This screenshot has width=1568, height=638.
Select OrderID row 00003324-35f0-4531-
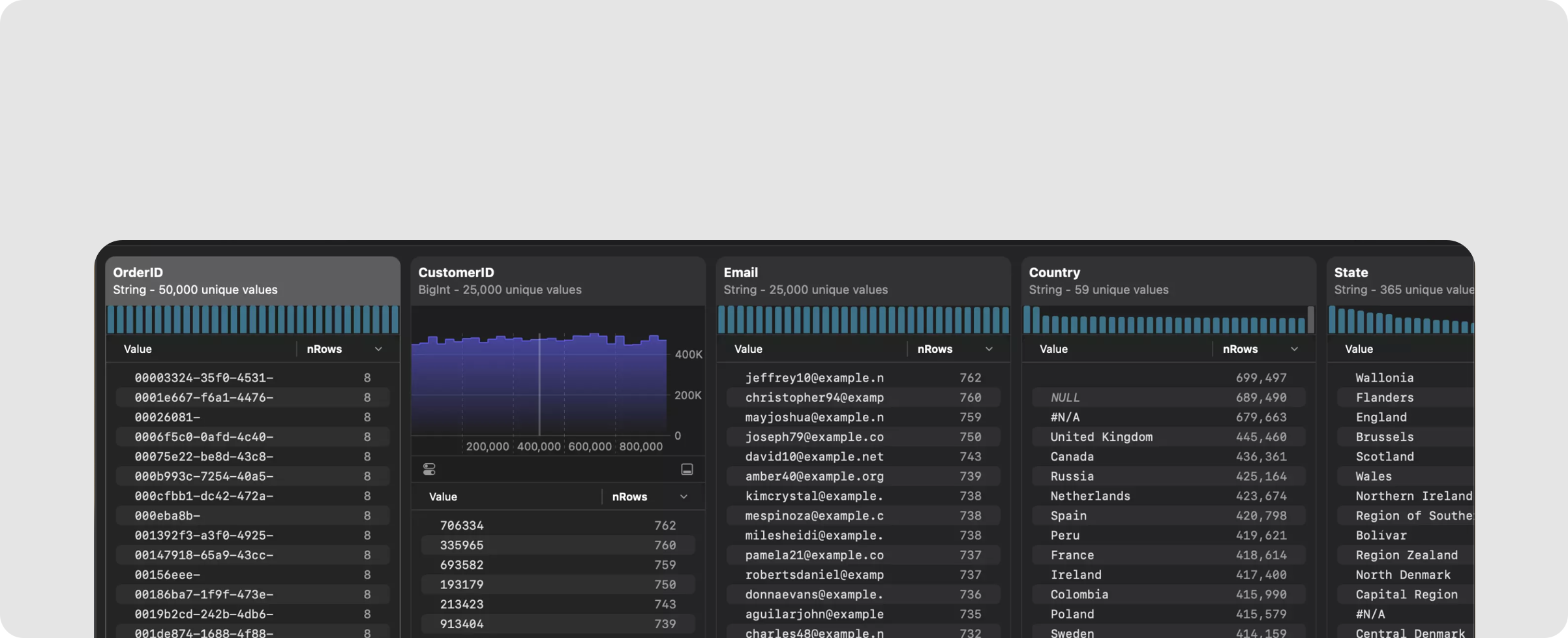pos(252,378)
